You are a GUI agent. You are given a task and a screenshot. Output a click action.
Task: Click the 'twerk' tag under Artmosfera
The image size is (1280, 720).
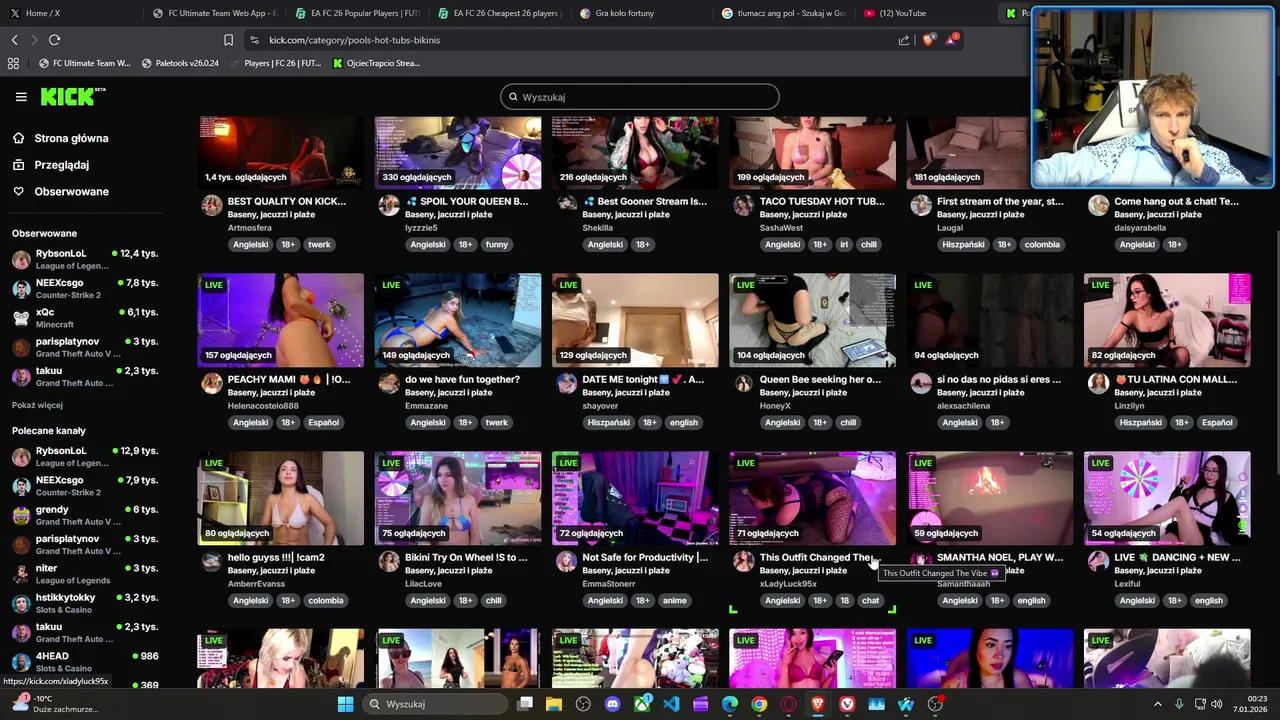(x=319, y=244)
